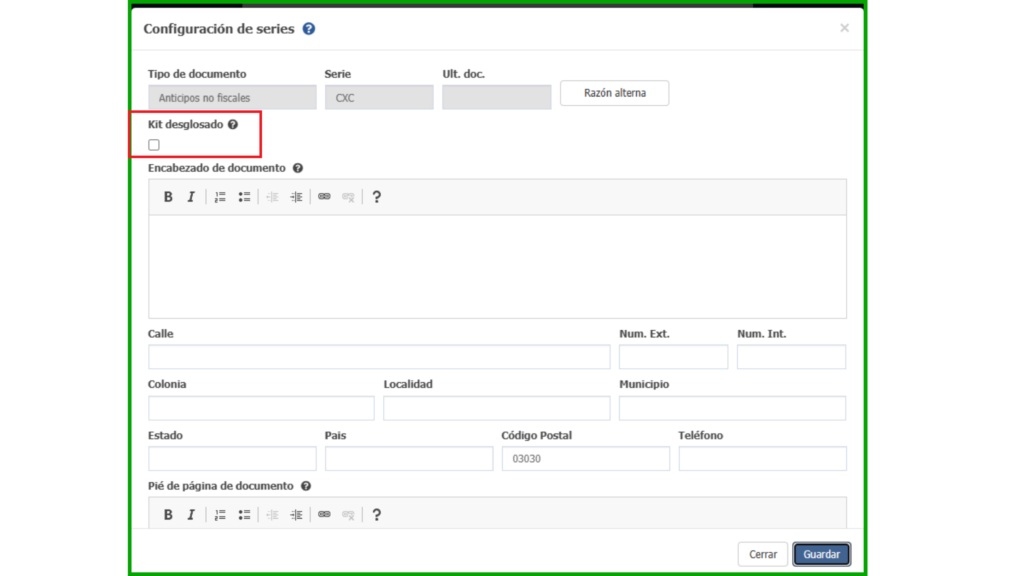Click help icon next to Kit desglosado
The height and width of the screenshot is (576, 1024).
point(233,125)
